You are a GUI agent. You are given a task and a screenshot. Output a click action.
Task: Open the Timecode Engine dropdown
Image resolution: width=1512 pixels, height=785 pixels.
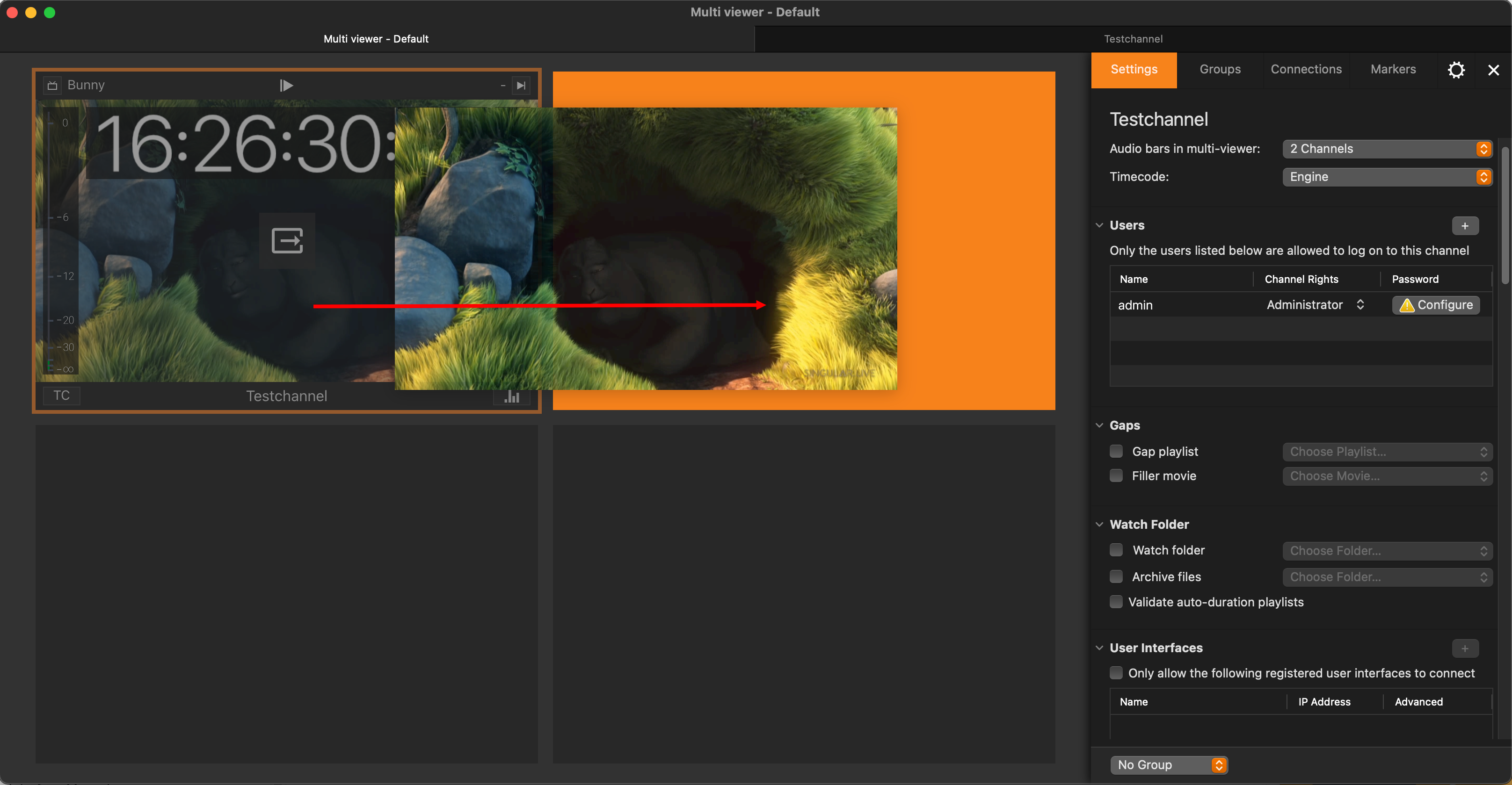pyautogui.click(x=1387, y=177)
